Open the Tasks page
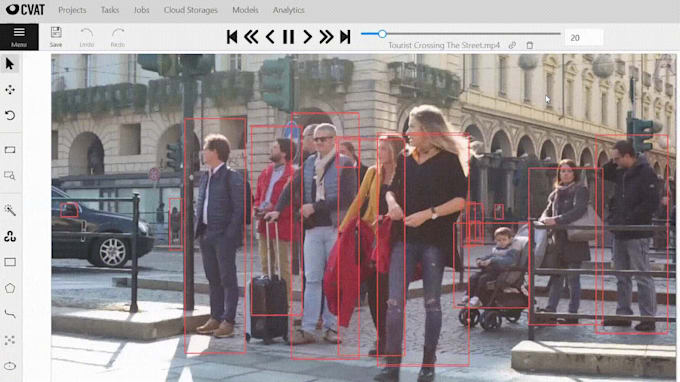The image size is (680, 382). [110, 10]
